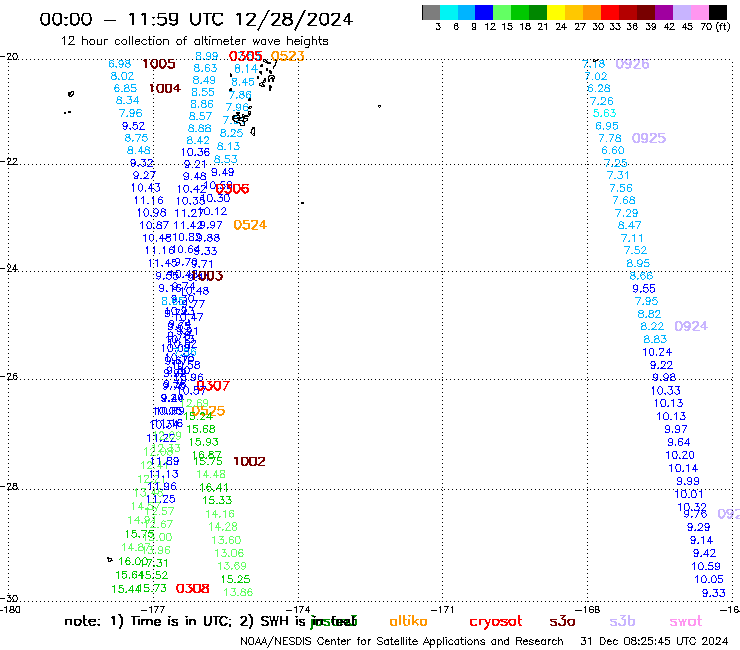Image resolution: width=740 pixels, height=650 pixels.
Task: Click the '31 Dec 08:25:45 UTC 2024' timestamp
Action: [x=654, y=641]
